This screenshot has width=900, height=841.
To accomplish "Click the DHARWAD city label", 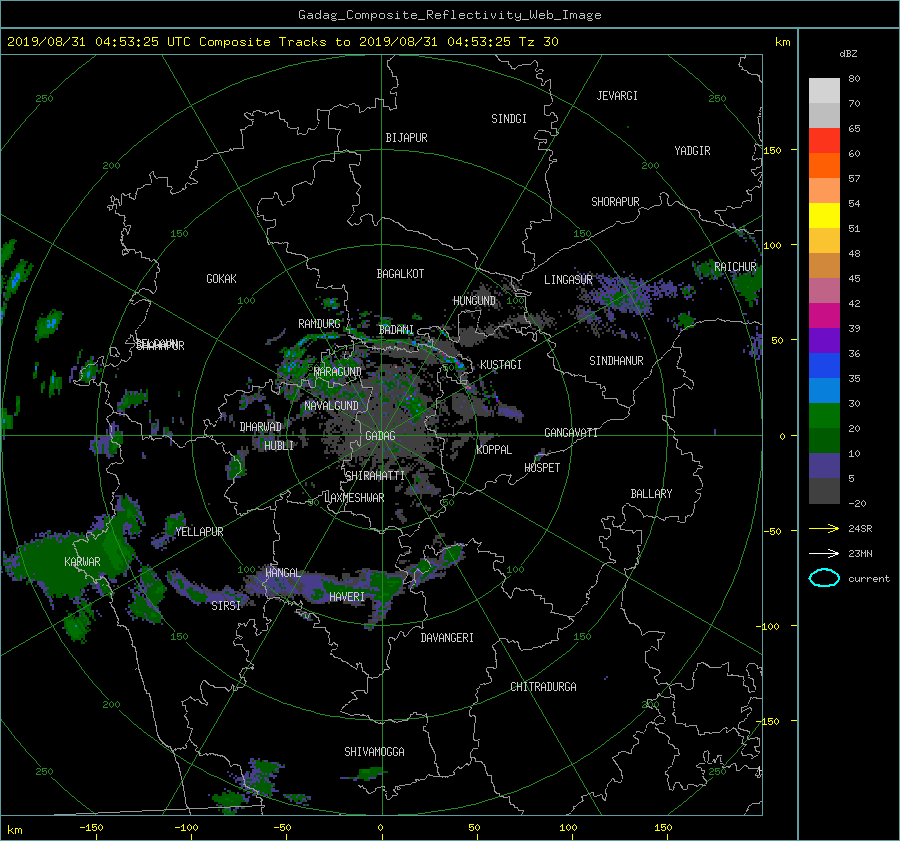I will coord(261,427).
